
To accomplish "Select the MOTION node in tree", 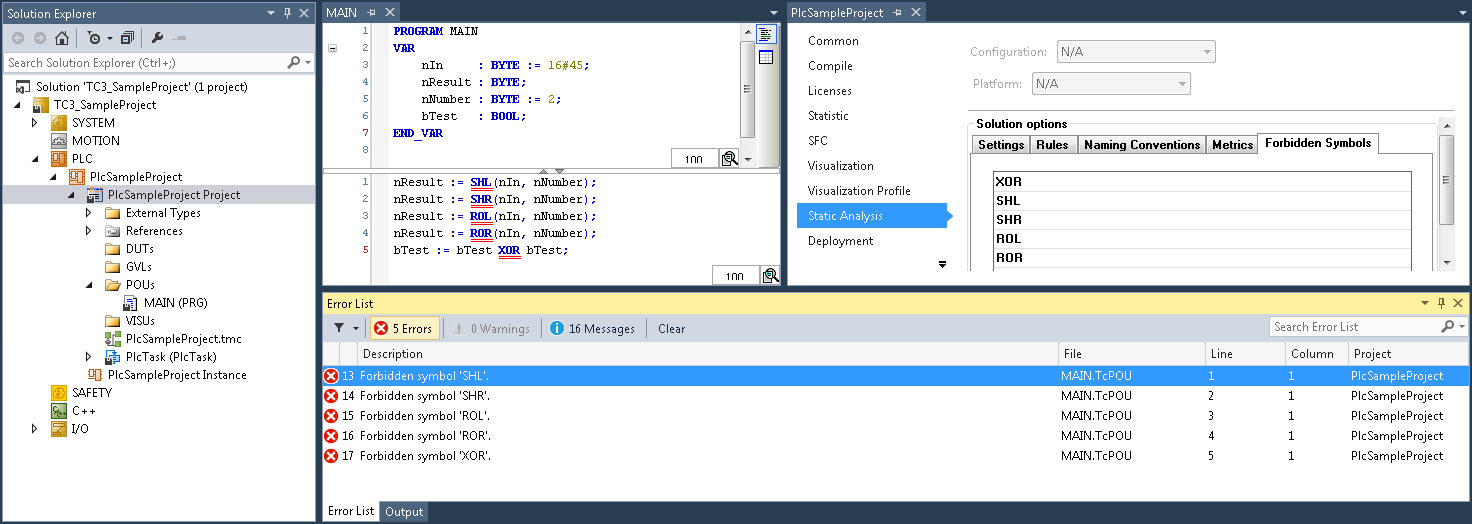I will point(95,141).
